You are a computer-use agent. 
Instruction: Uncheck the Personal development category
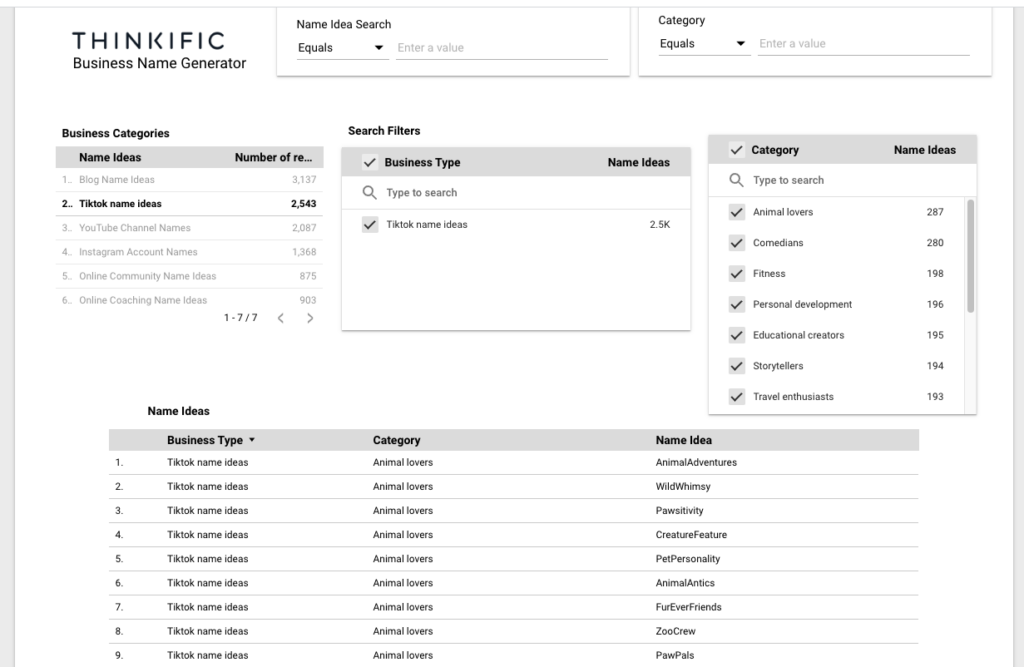pos(737,304)
